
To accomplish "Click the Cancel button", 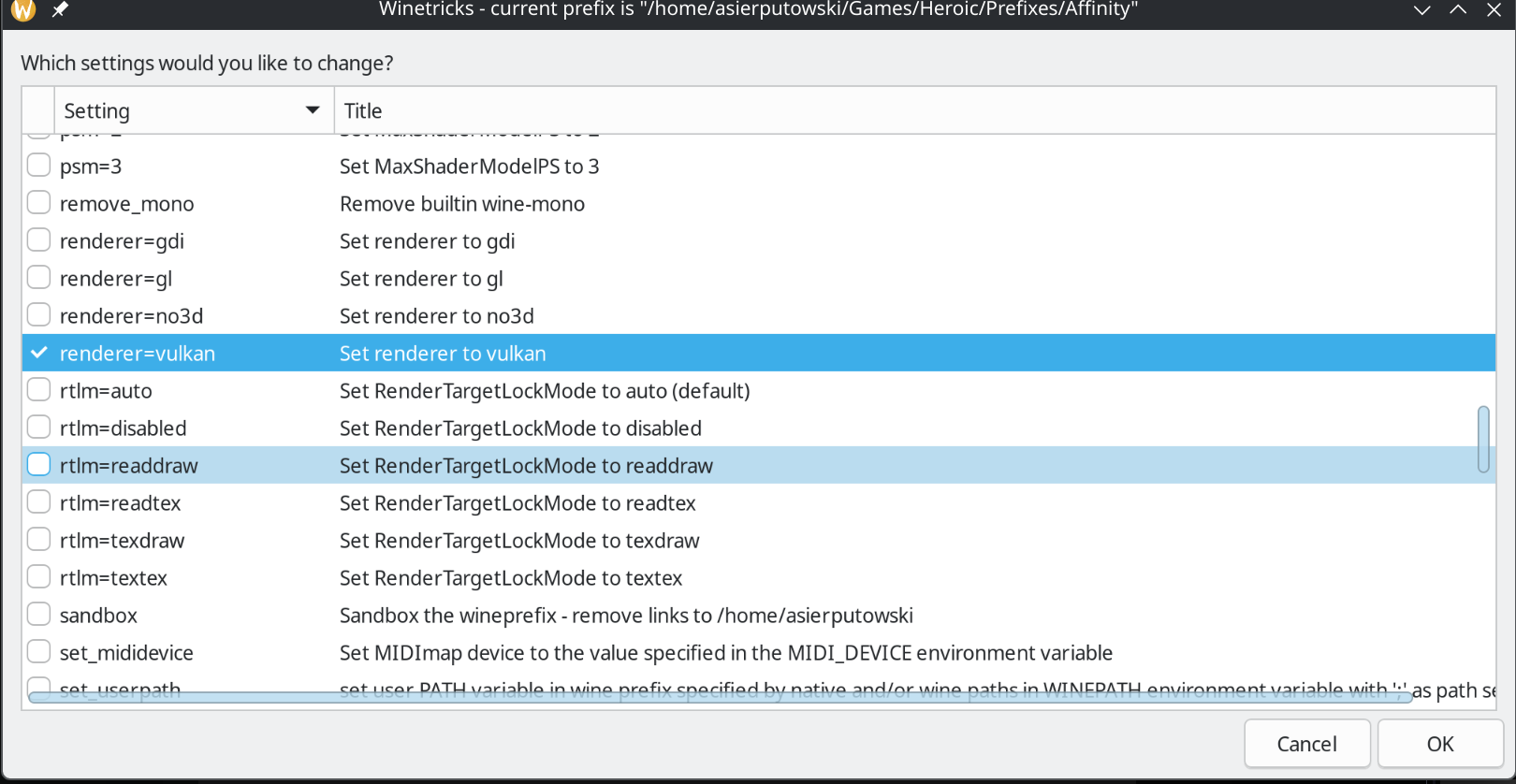I will pos(1307,744).
